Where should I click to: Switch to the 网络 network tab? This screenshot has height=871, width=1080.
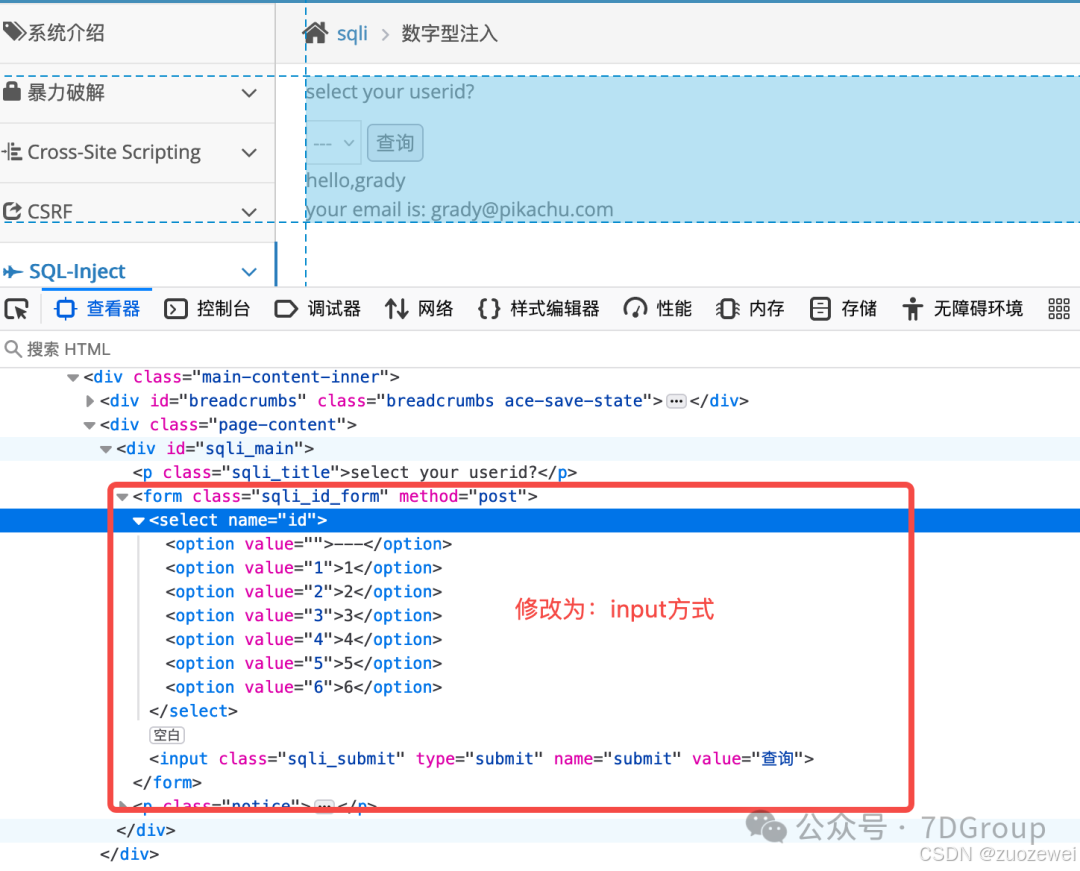pyautogui.click(x=419, y=308)
